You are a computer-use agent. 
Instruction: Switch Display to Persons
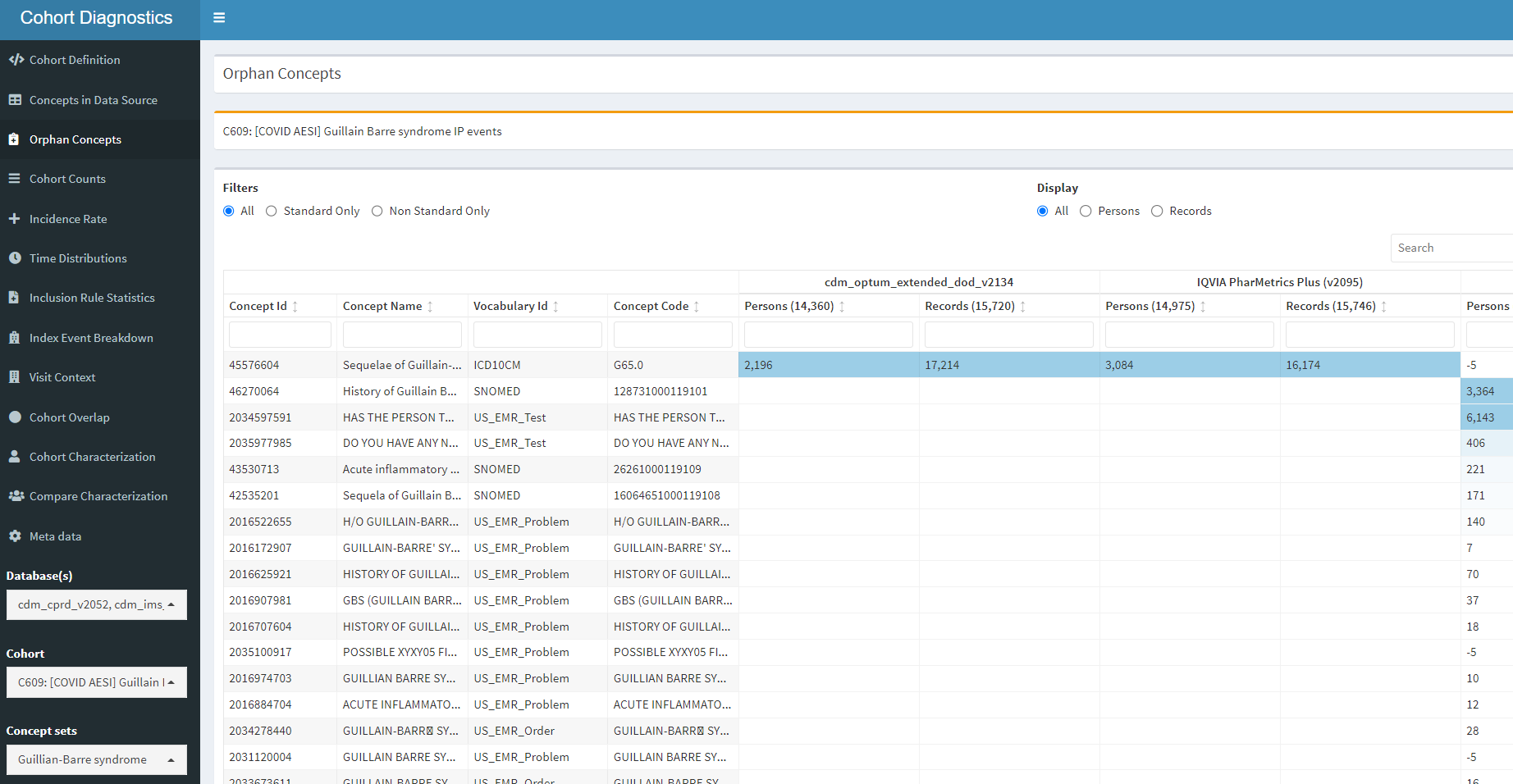click(x=1086, y=211)
